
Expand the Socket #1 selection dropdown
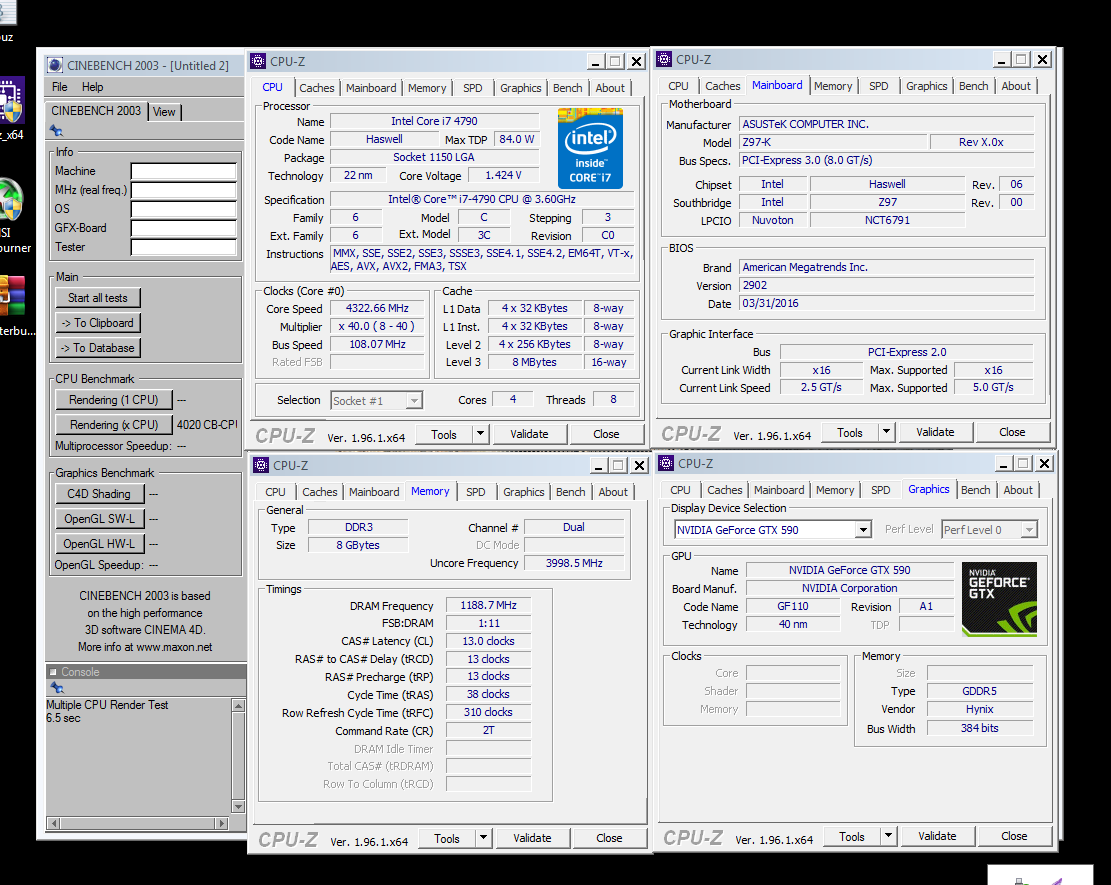[x=414, y=401]
